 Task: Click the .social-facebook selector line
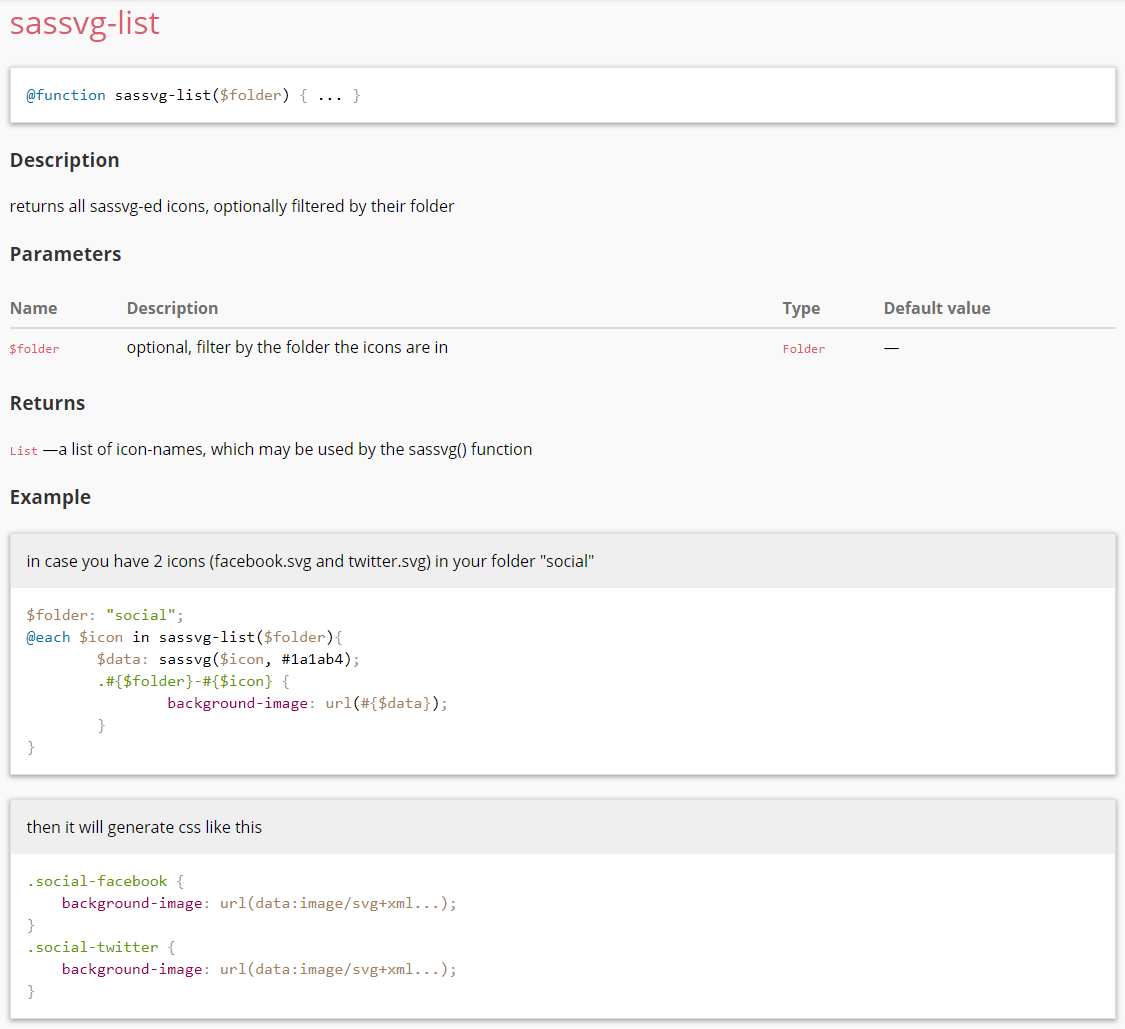coord(105,881)
